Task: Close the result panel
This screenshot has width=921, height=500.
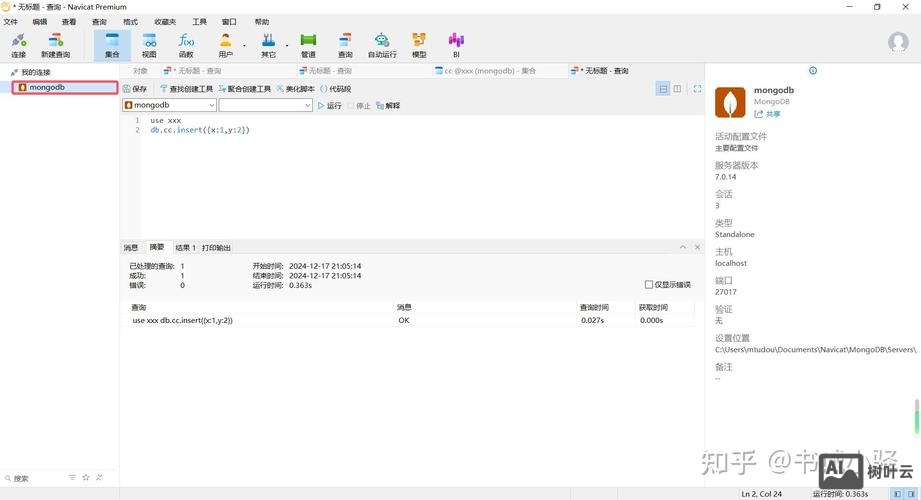Action: tap(697, 247)
